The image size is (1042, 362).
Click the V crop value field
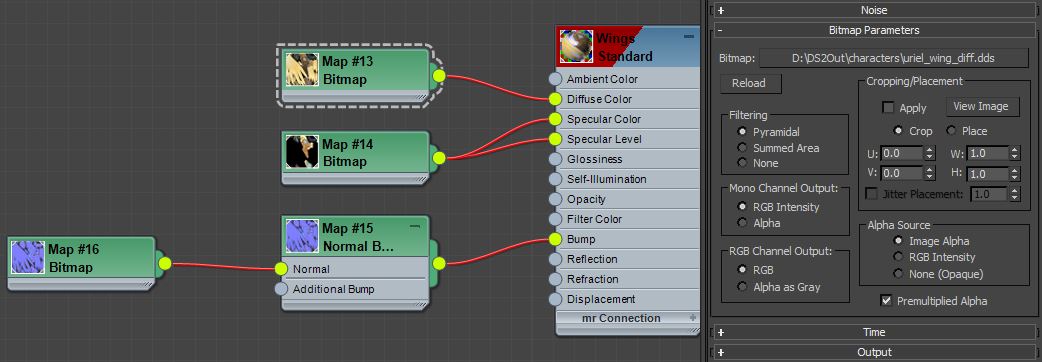coord(902,173)
